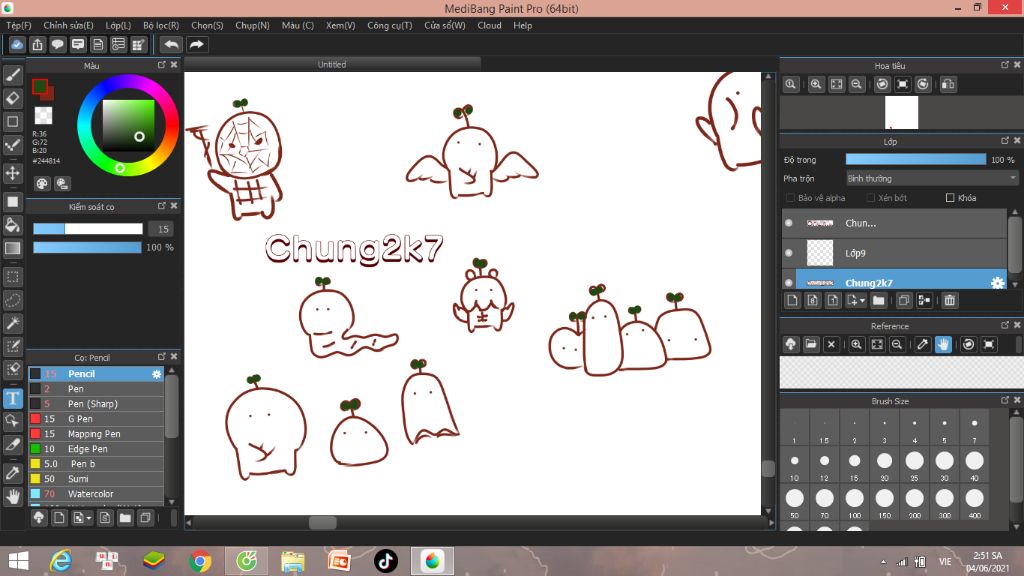The width and height of the screenshot is (1024, 576).
Task: Click the cloud save icon in top toolbar
Action: tap(17, 44)
